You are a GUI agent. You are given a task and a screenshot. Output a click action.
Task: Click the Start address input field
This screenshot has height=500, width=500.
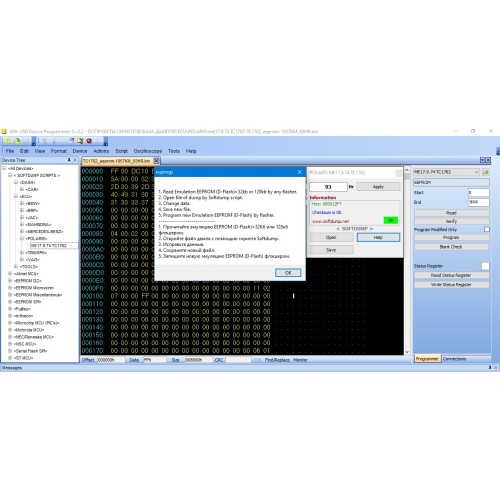[x=478, y=193]
